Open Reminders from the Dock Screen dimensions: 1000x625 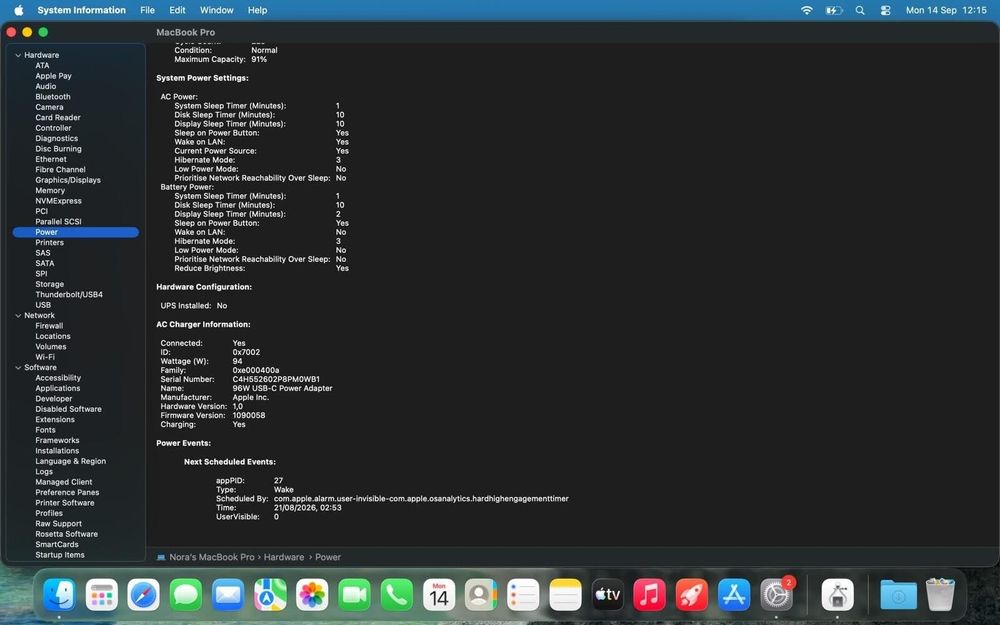(523, 595)
